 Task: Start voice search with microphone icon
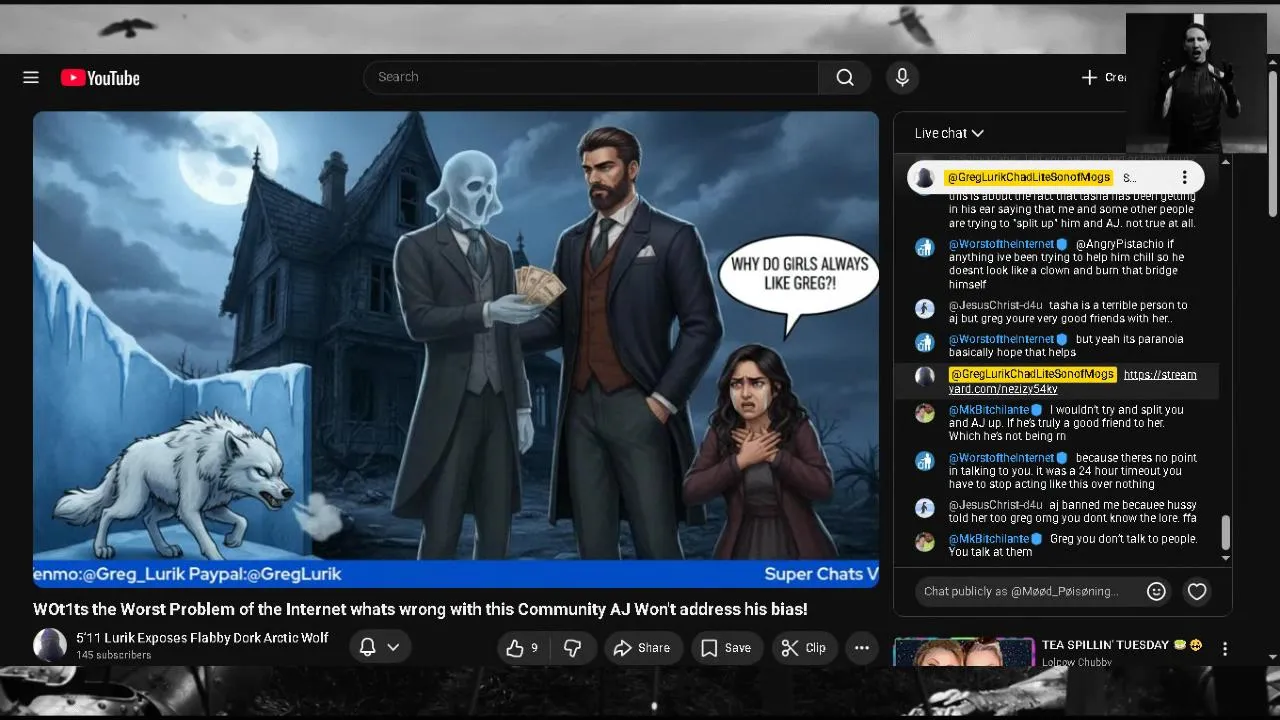coord(902,77)
